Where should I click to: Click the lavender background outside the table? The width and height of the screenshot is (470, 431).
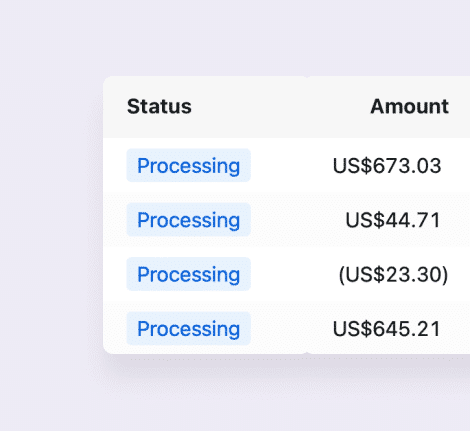[50, 217]
